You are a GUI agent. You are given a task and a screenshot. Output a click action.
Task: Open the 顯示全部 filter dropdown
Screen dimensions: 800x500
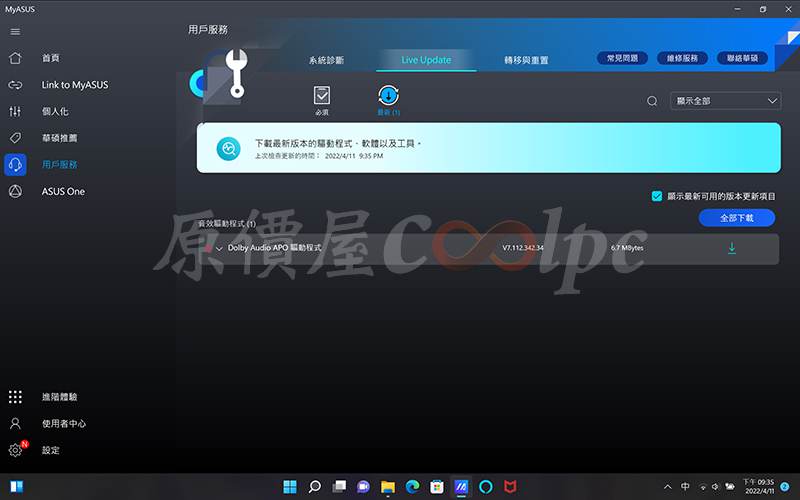[726, 101]
